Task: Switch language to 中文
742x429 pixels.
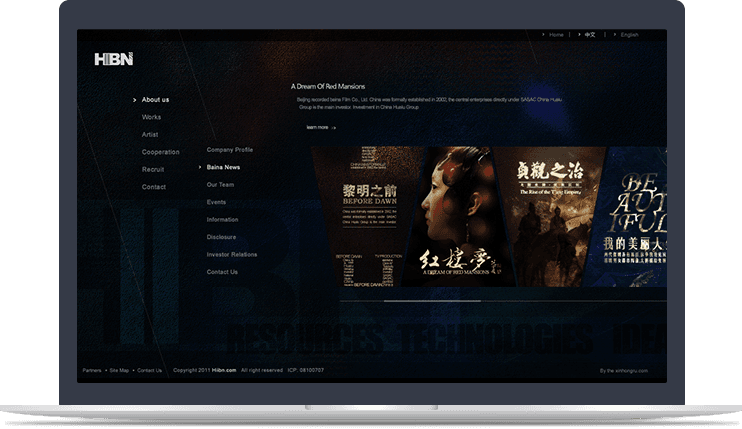Action: tap(590, 35)
